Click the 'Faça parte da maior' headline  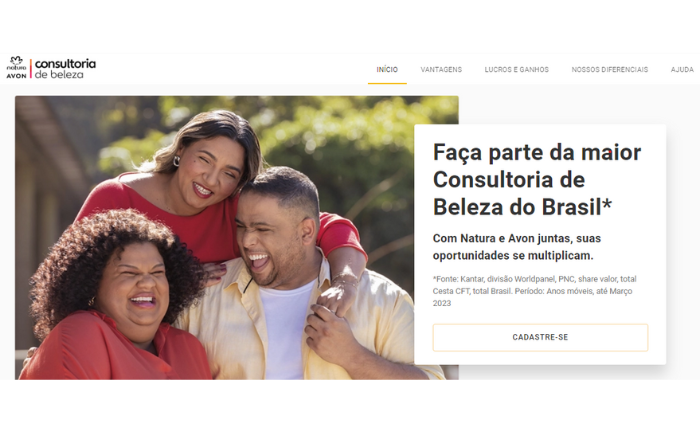(x=537, y=153)
